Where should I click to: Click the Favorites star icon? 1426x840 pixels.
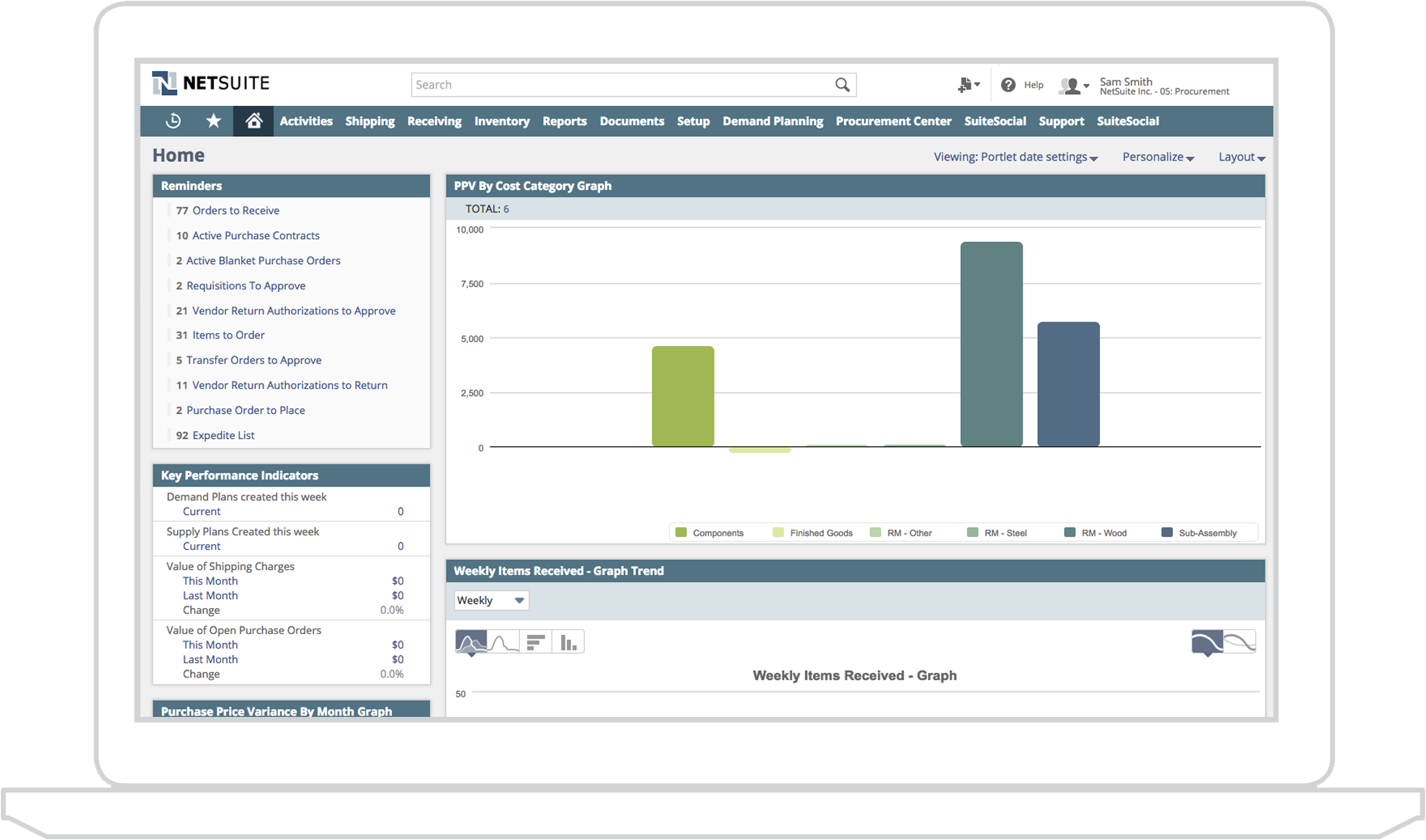(214, 121)
